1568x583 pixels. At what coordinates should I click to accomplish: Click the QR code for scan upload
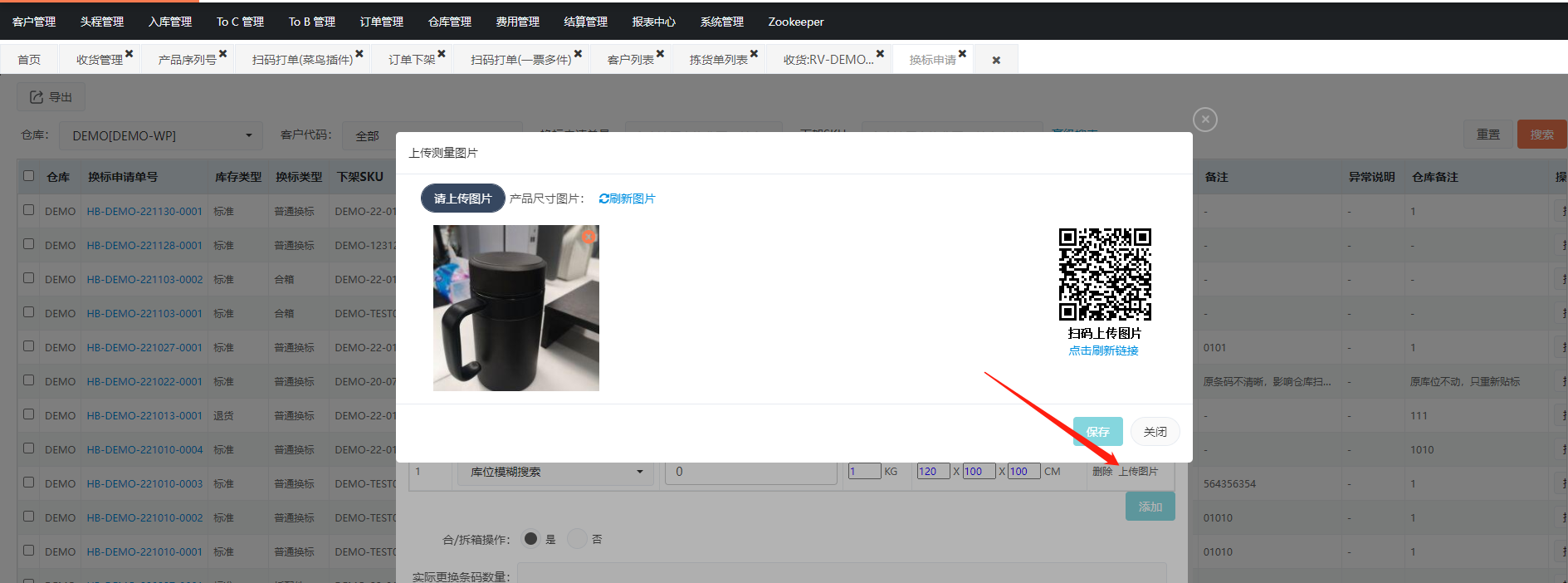coord(1105,274)
